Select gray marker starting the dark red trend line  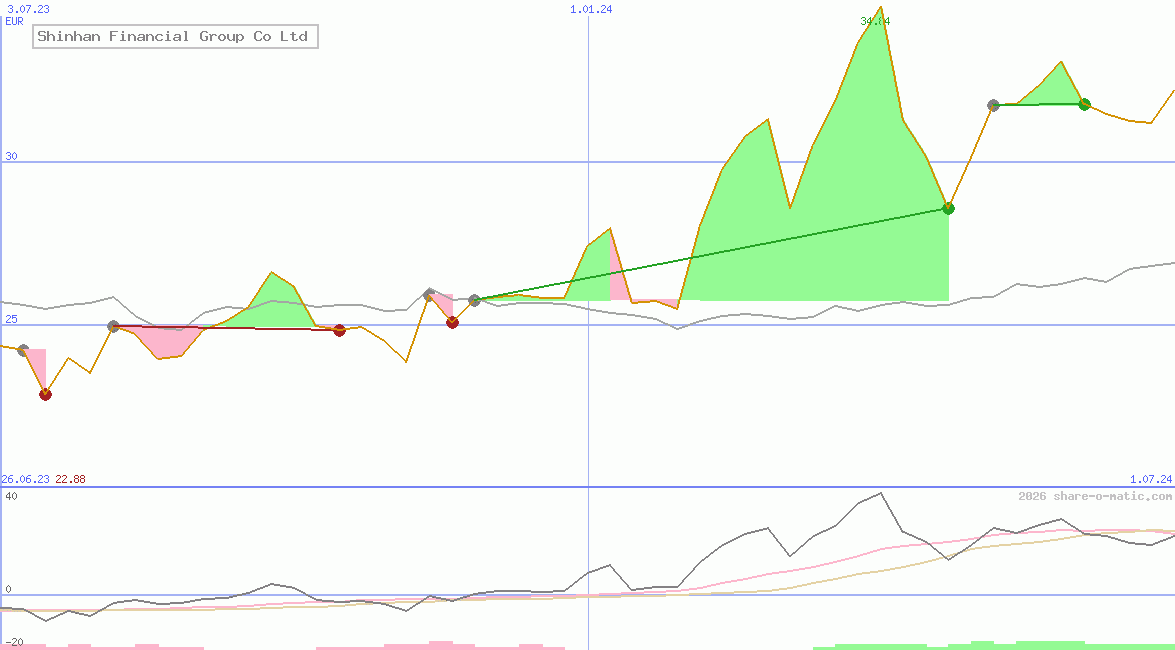coord(113,326)
